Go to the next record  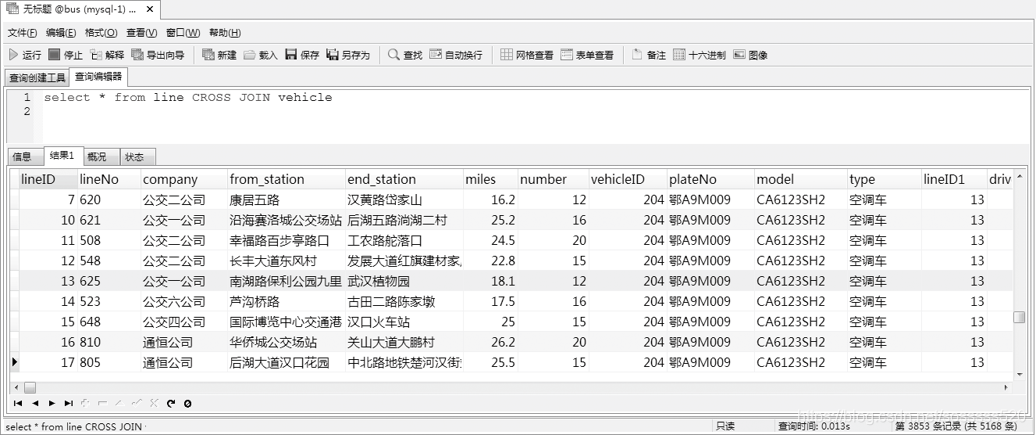click(x=52, y=403)
